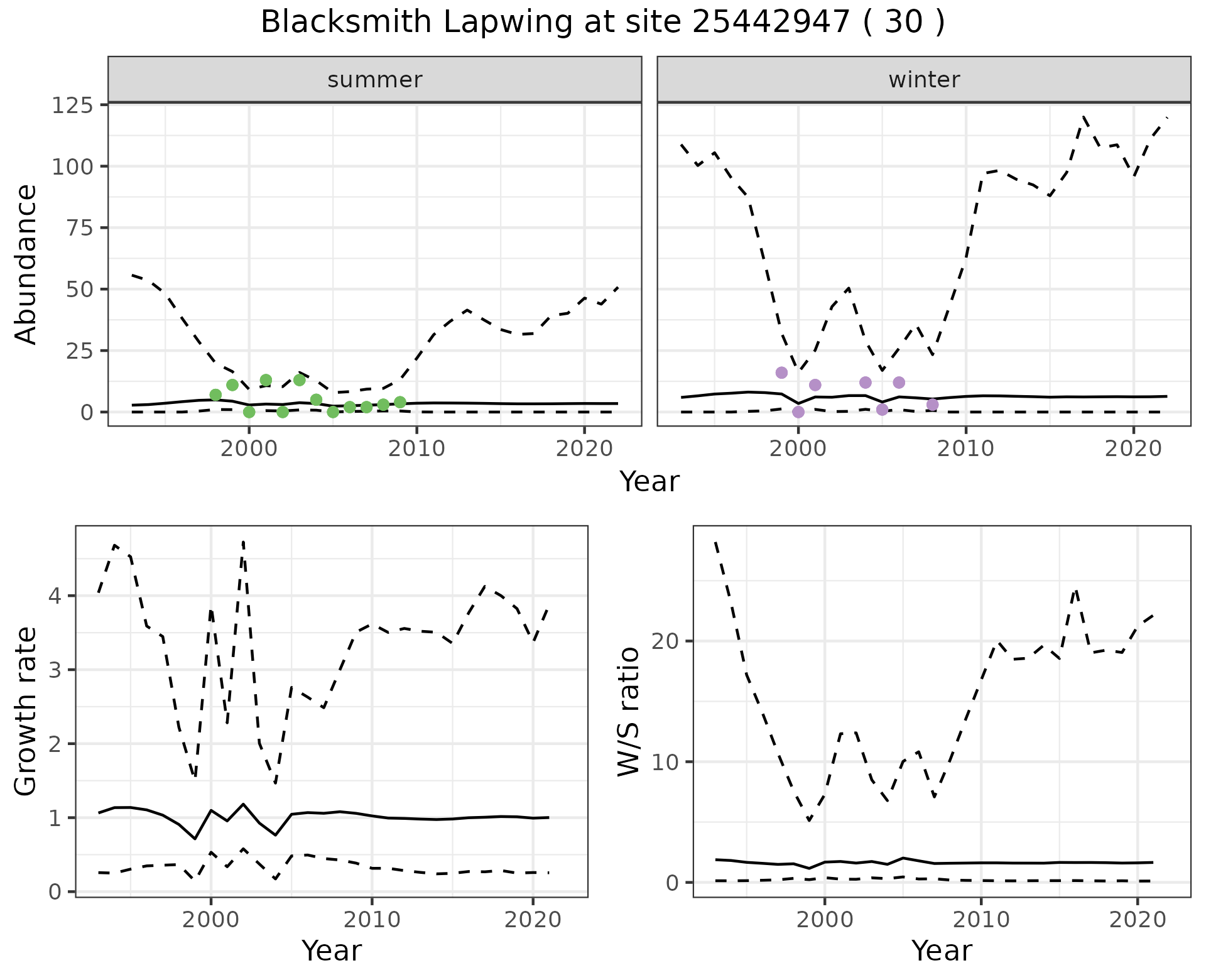1206x980 pixels.
Task: Click the purple winter point near 1999
Action: 781,373
